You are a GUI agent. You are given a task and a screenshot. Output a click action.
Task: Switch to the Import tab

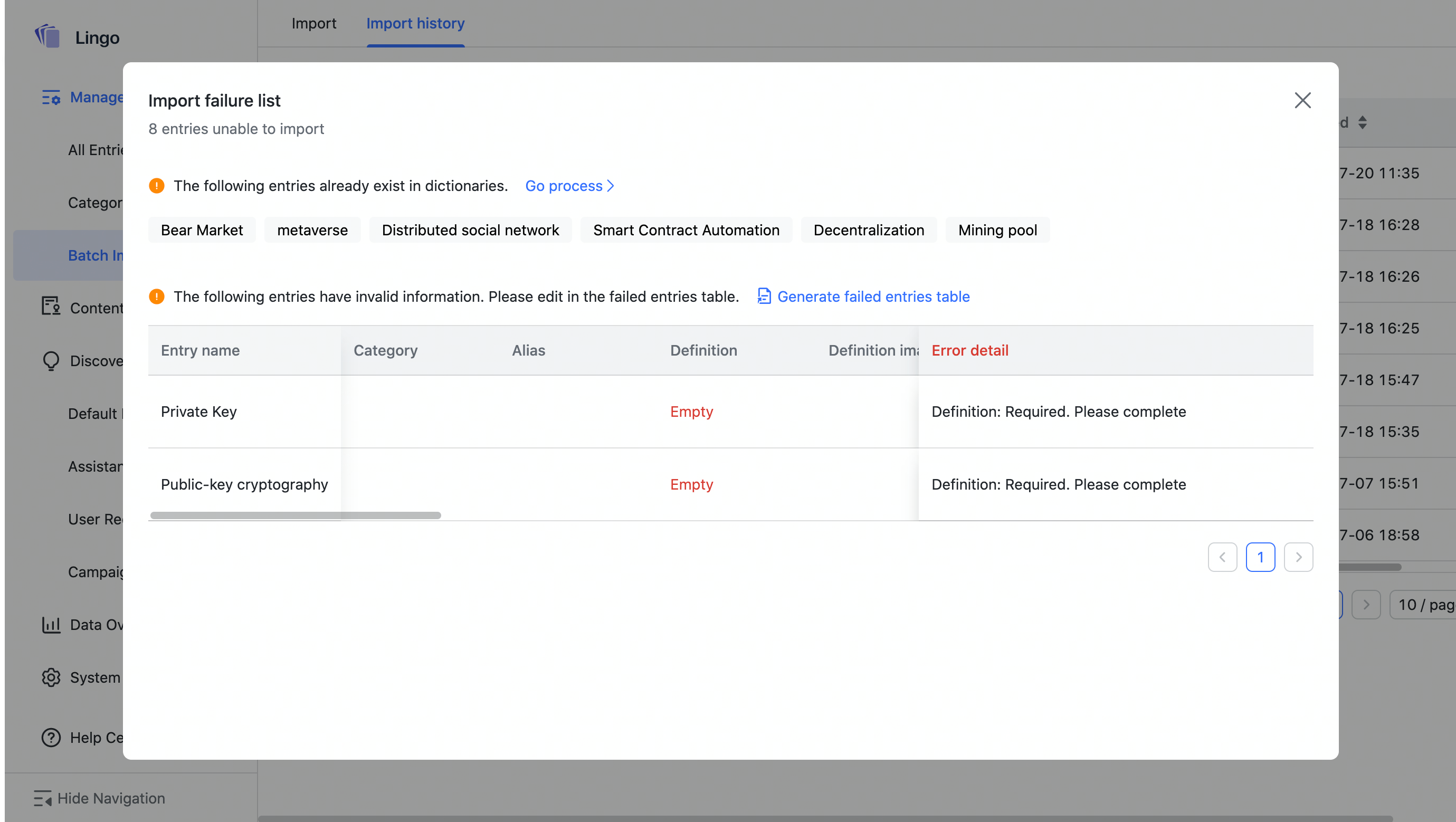pyautogui.click(x=313, y=24)
